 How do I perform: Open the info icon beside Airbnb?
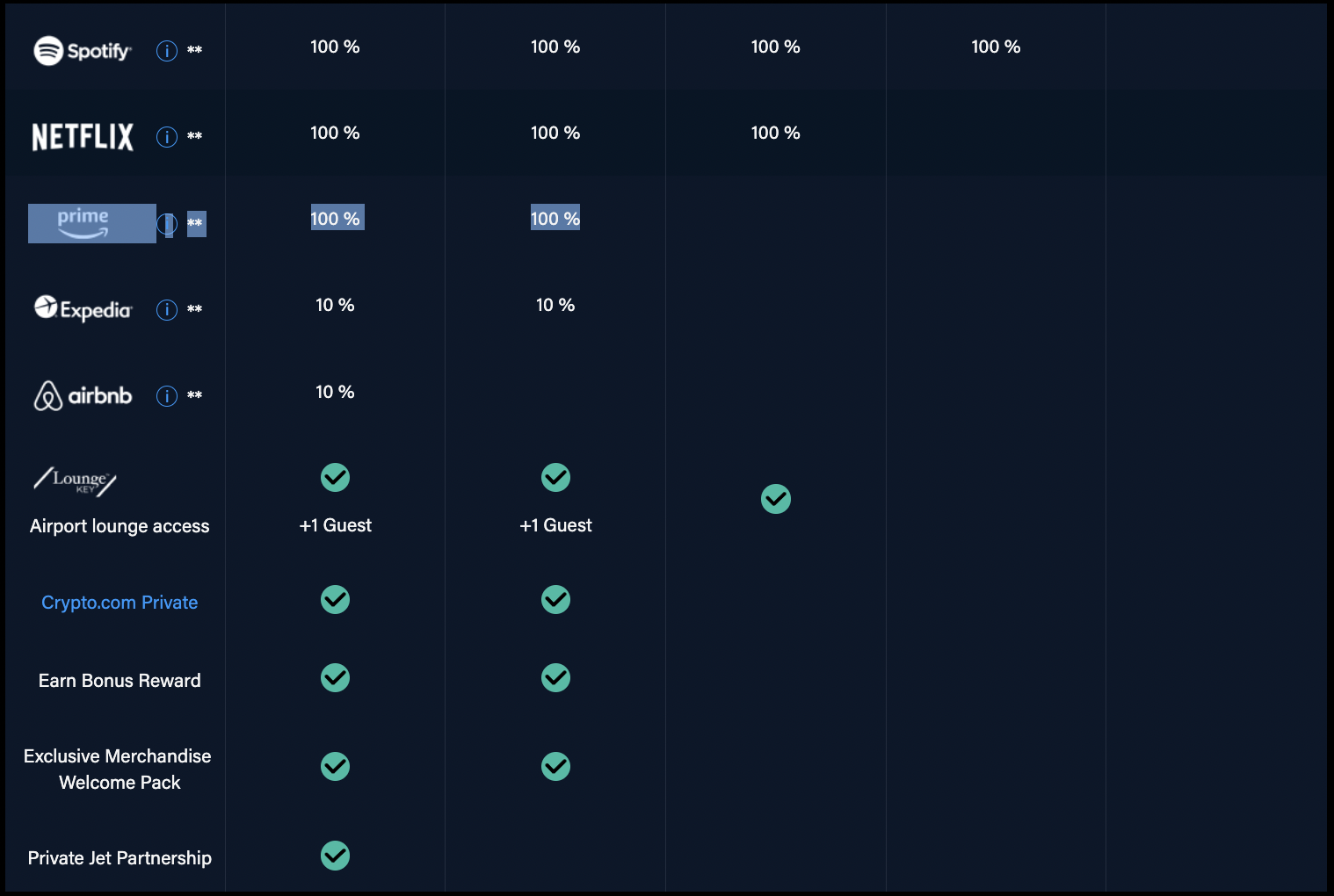pos(167,396)
